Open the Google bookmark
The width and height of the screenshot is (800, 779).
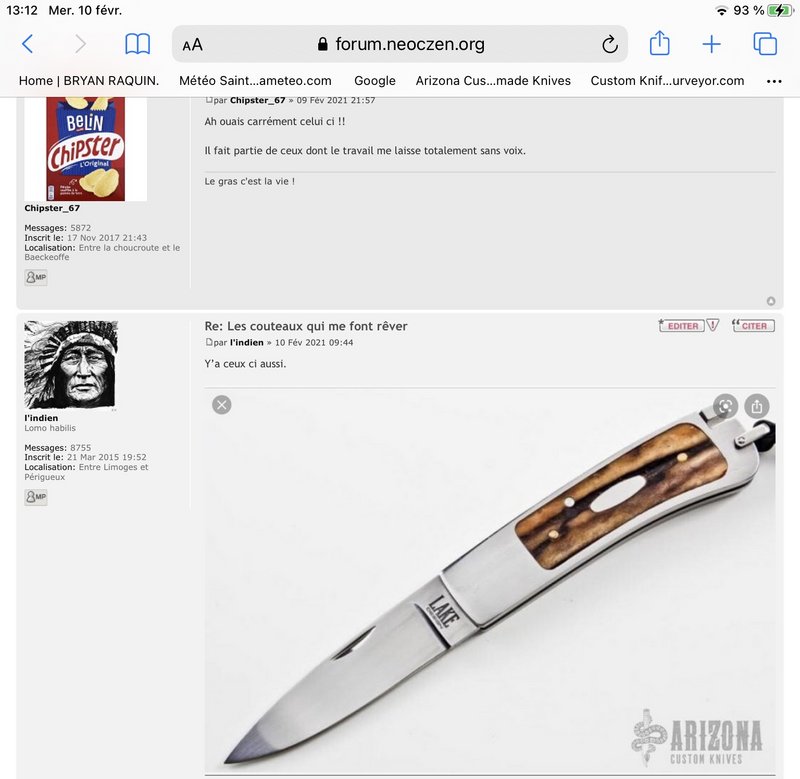coord(374,81)
